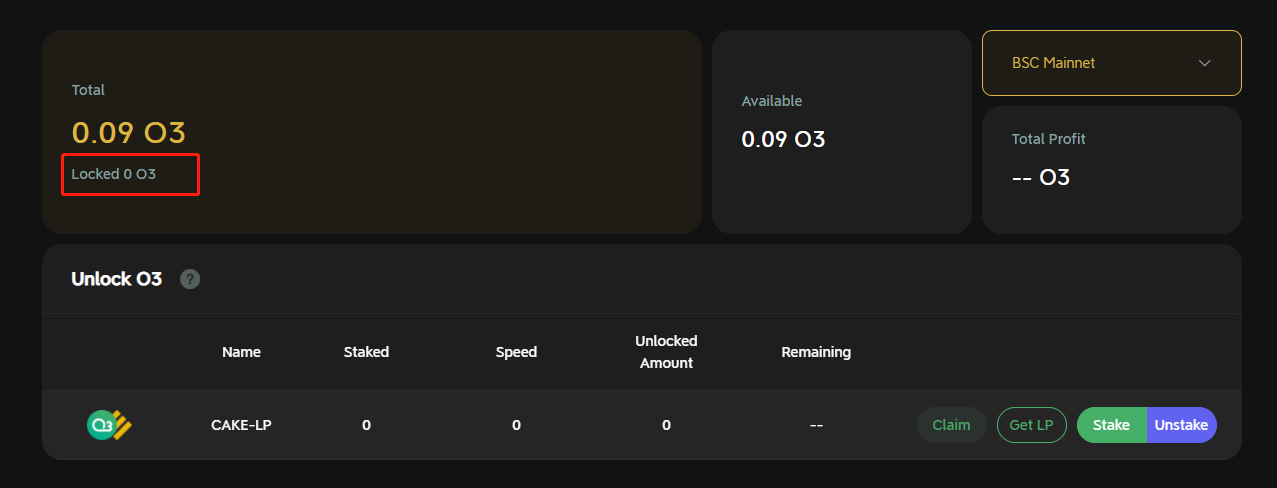
Task: Click the Locked 0 O3 label
Action: 114,174
